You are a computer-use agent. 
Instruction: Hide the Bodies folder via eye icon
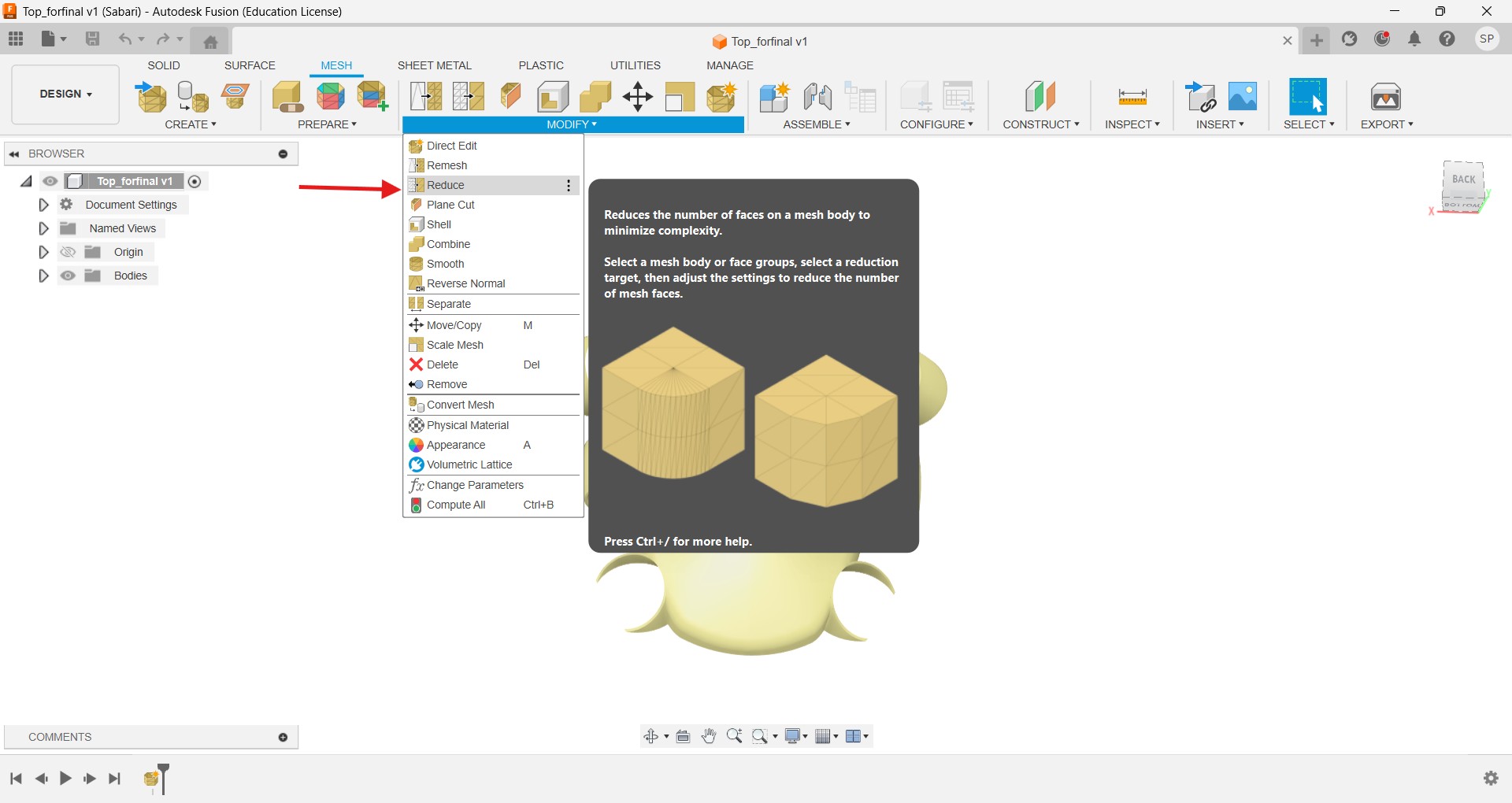pos(69,276)
